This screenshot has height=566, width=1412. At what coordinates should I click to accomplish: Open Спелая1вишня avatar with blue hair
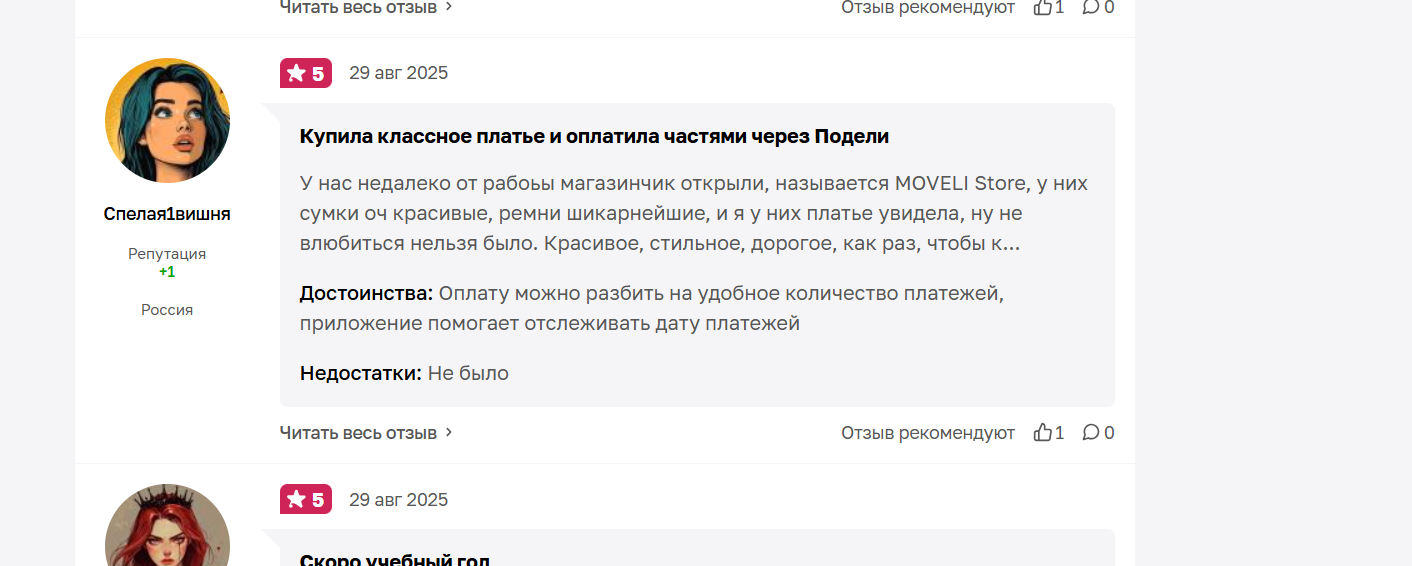pyautogui.click(x=167, y=120)
